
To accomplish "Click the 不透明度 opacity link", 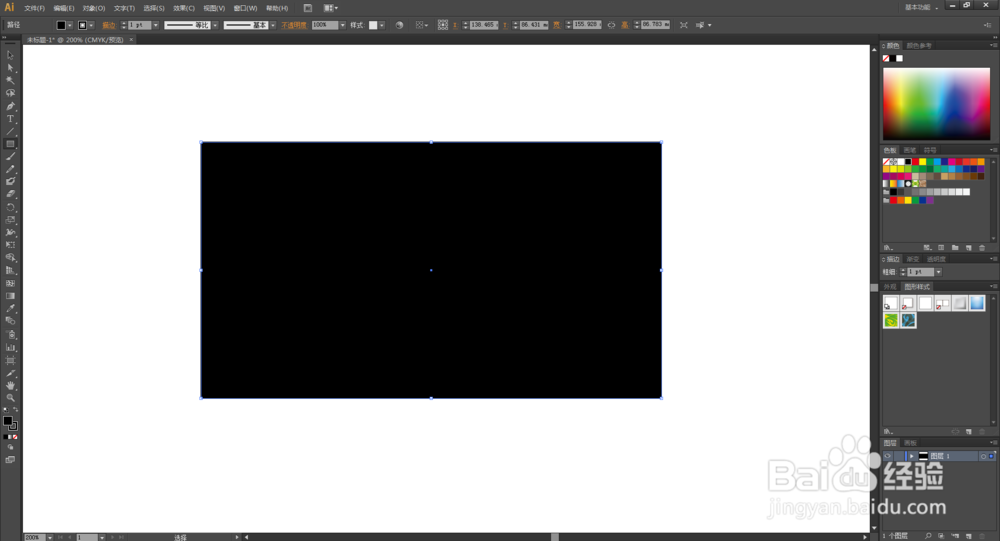I will 294,25.
